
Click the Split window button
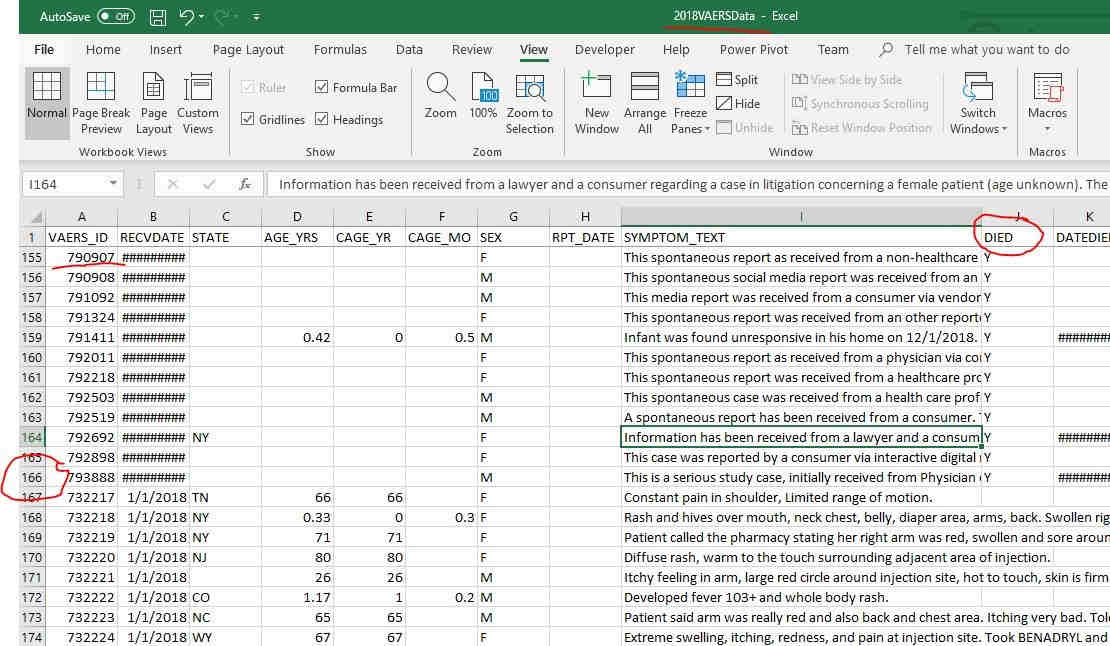737,80
